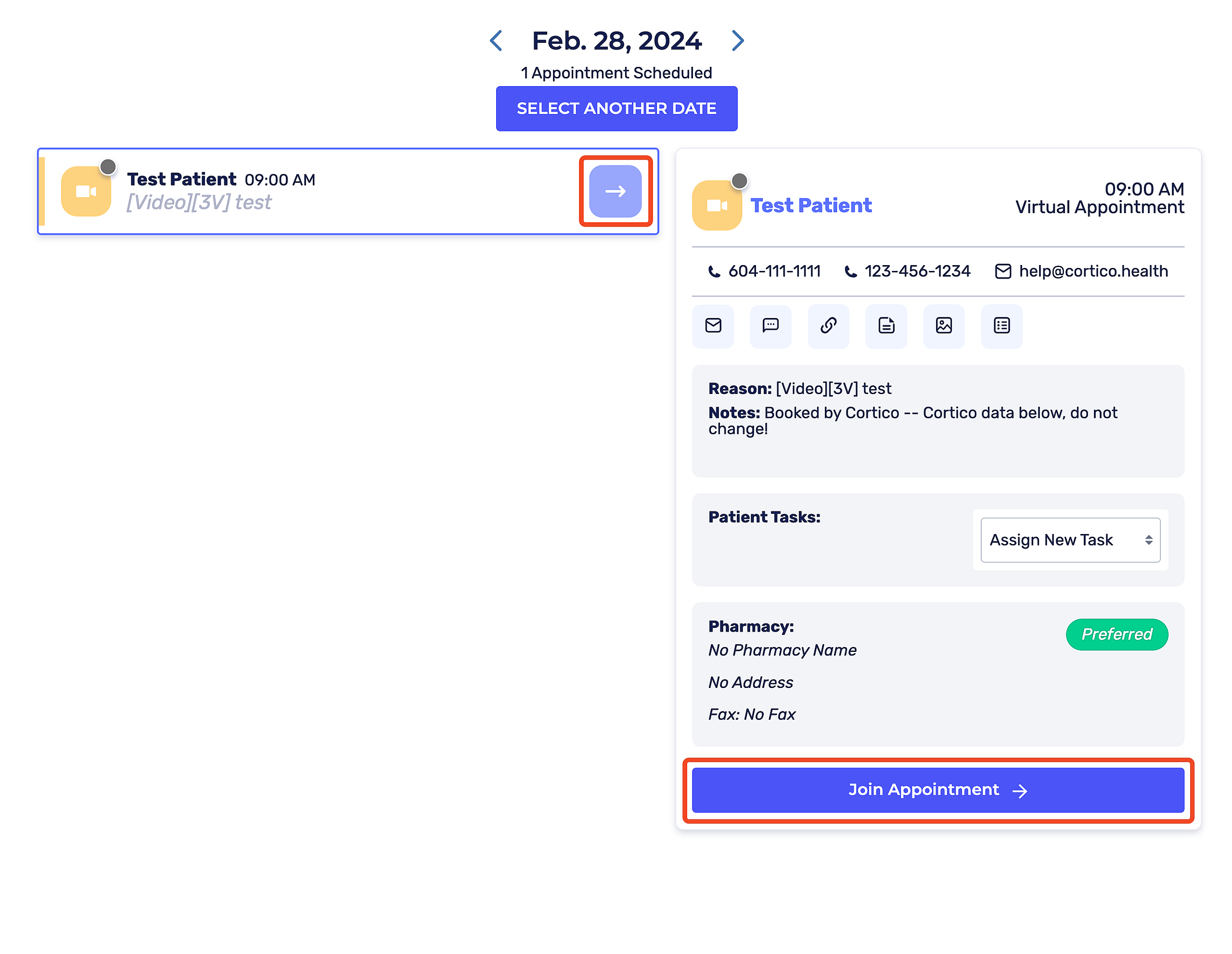Click phone number 123-456-1234
The width and height of the screenshot is (1232, 954).
917,271
